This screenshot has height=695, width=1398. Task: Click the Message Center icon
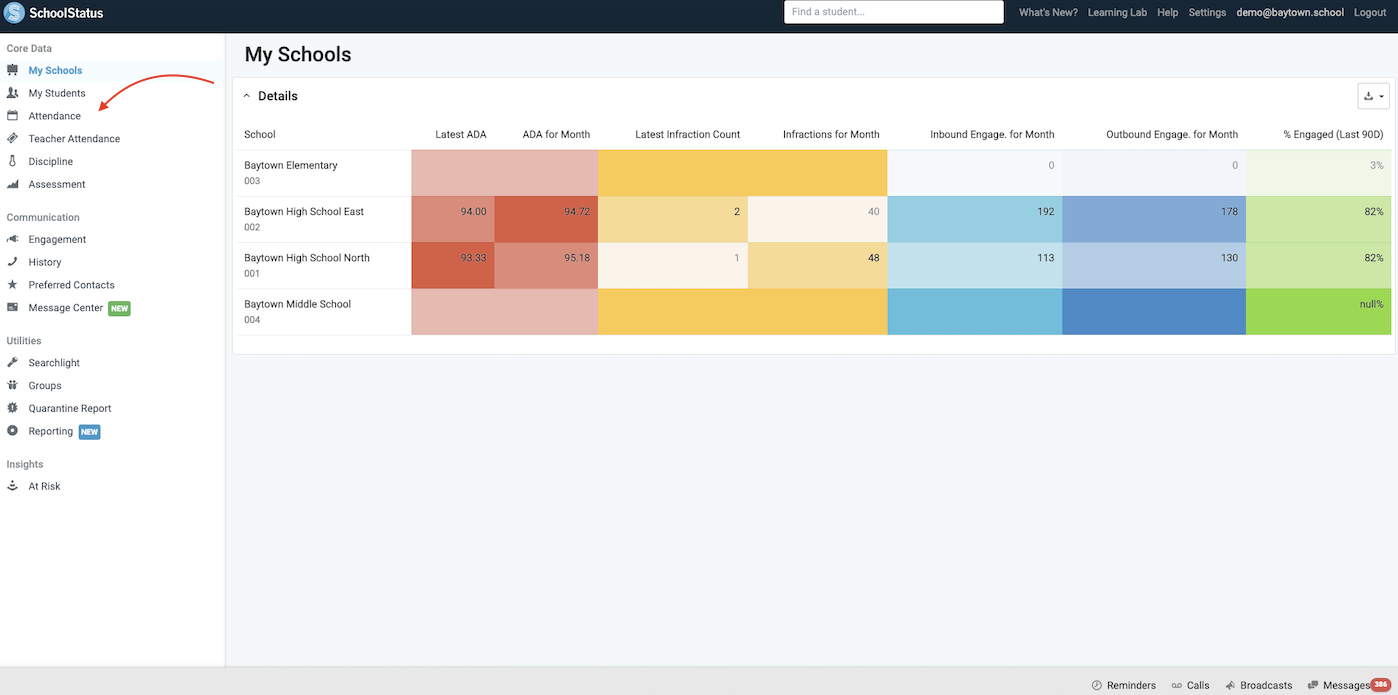(13, 307)
